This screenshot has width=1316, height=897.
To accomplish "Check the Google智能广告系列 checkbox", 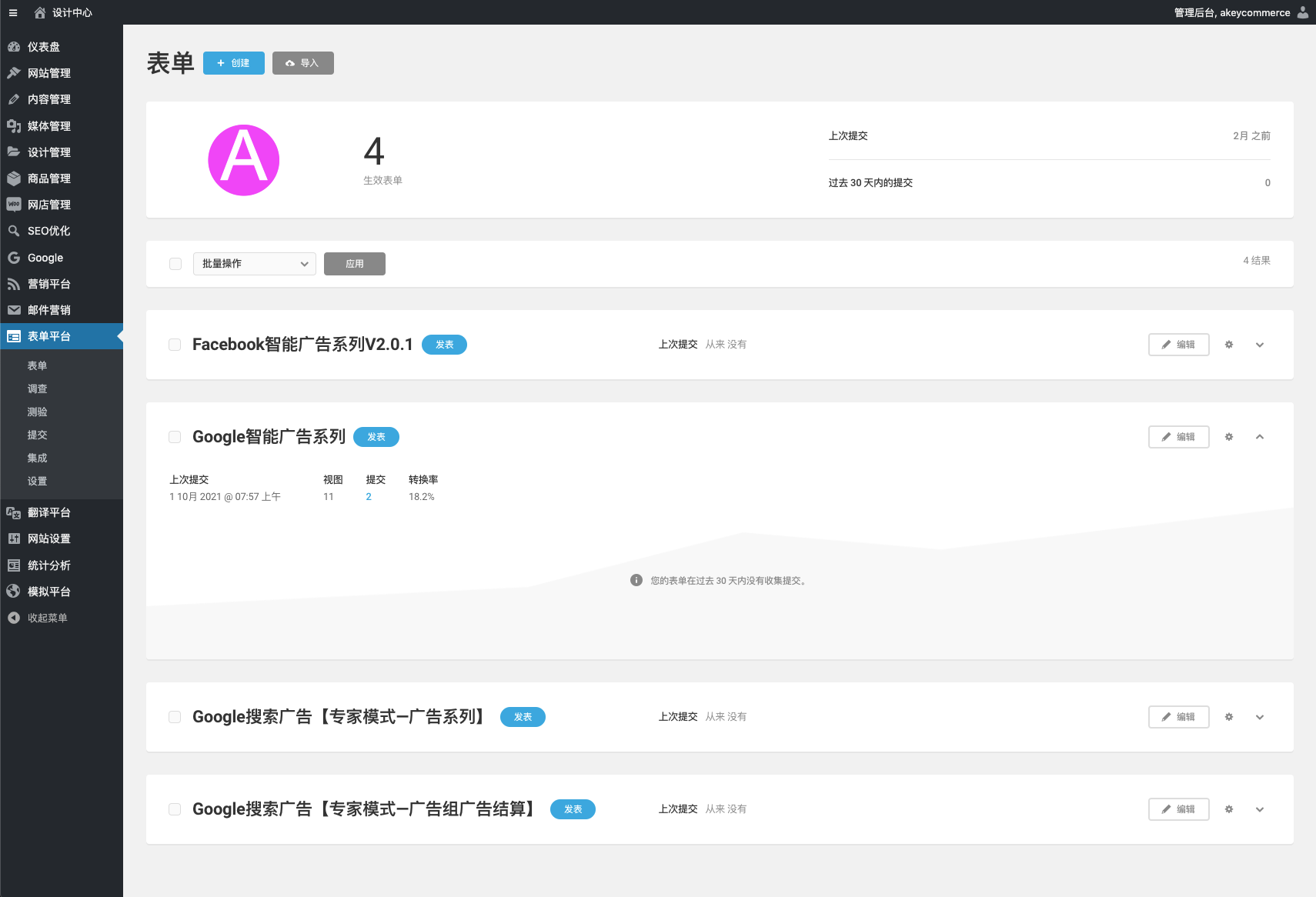I will click(175, 437).
